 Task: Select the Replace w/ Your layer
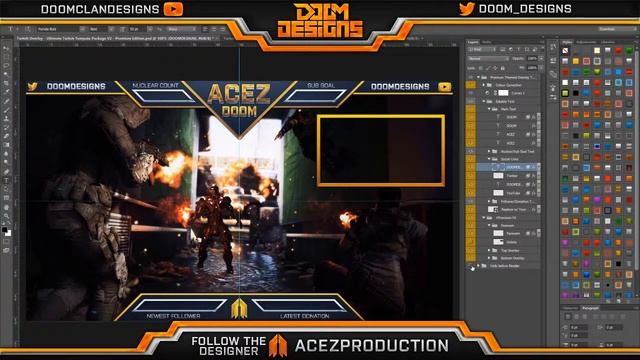click(507, 209)
